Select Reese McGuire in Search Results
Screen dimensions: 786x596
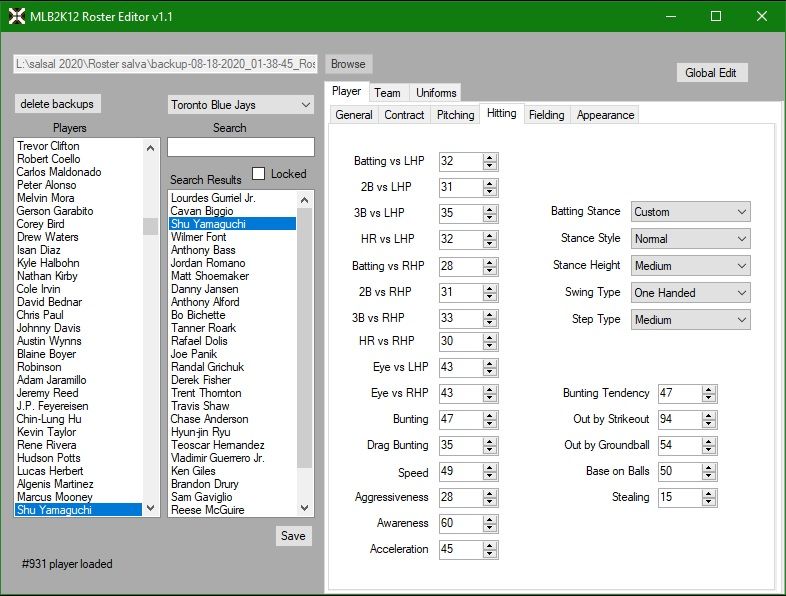[233, 510]
